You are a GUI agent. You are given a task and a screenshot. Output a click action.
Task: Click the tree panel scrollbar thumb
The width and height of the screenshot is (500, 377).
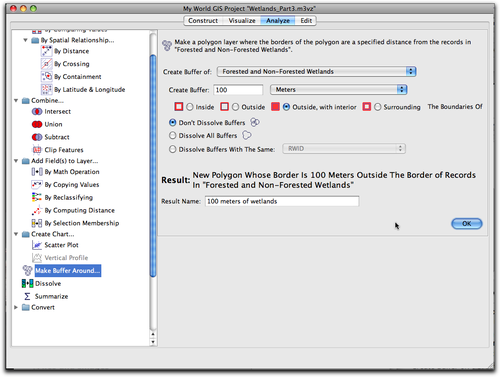coord(153,166)
